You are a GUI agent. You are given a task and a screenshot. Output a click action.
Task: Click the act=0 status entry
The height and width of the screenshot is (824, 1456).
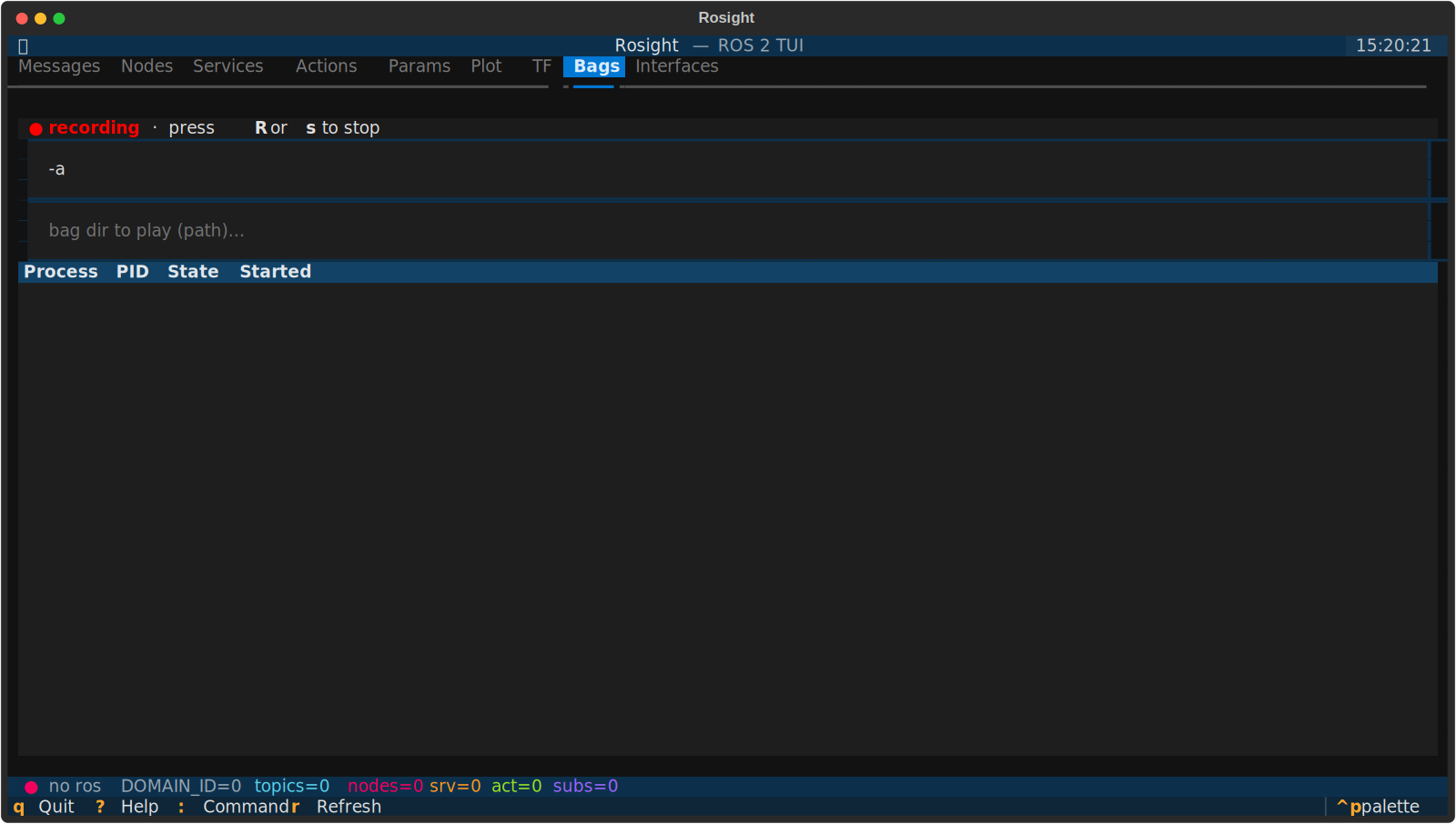[516, 786]
